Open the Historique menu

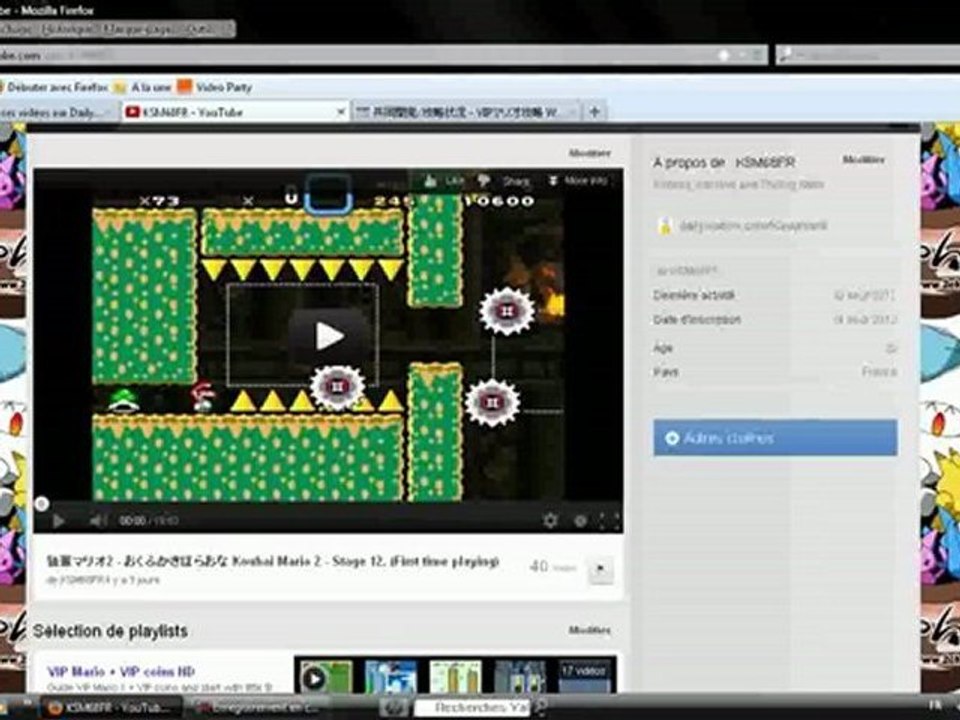[x=69, y=29]
